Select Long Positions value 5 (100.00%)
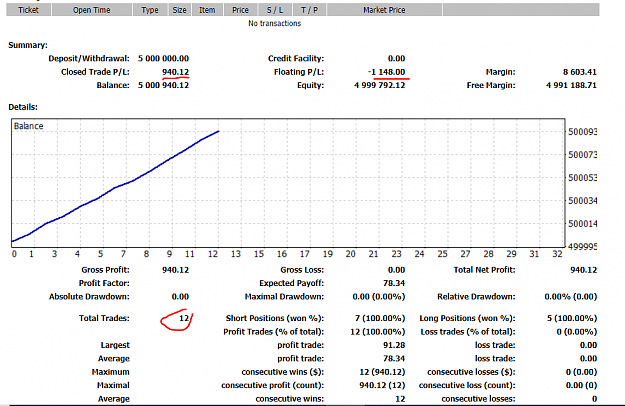625x406 pixels. click(572, 318)
